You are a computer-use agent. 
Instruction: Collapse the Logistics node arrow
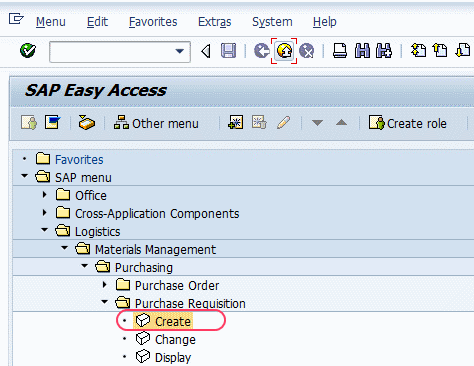tap(44, 230)
